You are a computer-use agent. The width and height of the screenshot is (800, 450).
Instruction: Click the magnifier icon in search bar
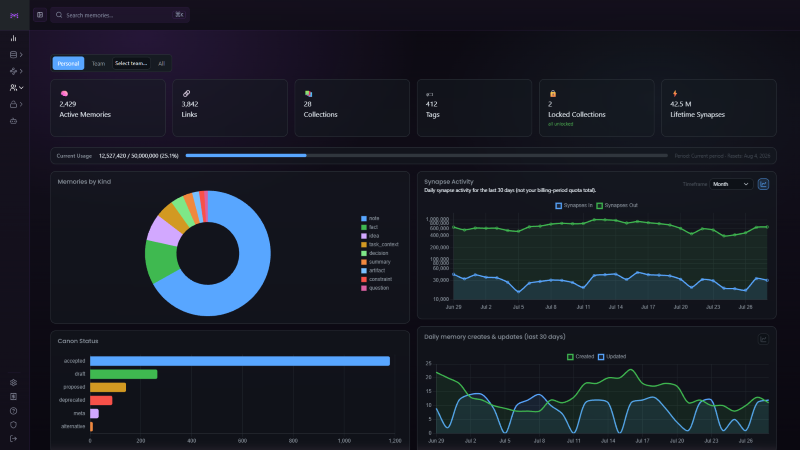[x=59, y=15]
